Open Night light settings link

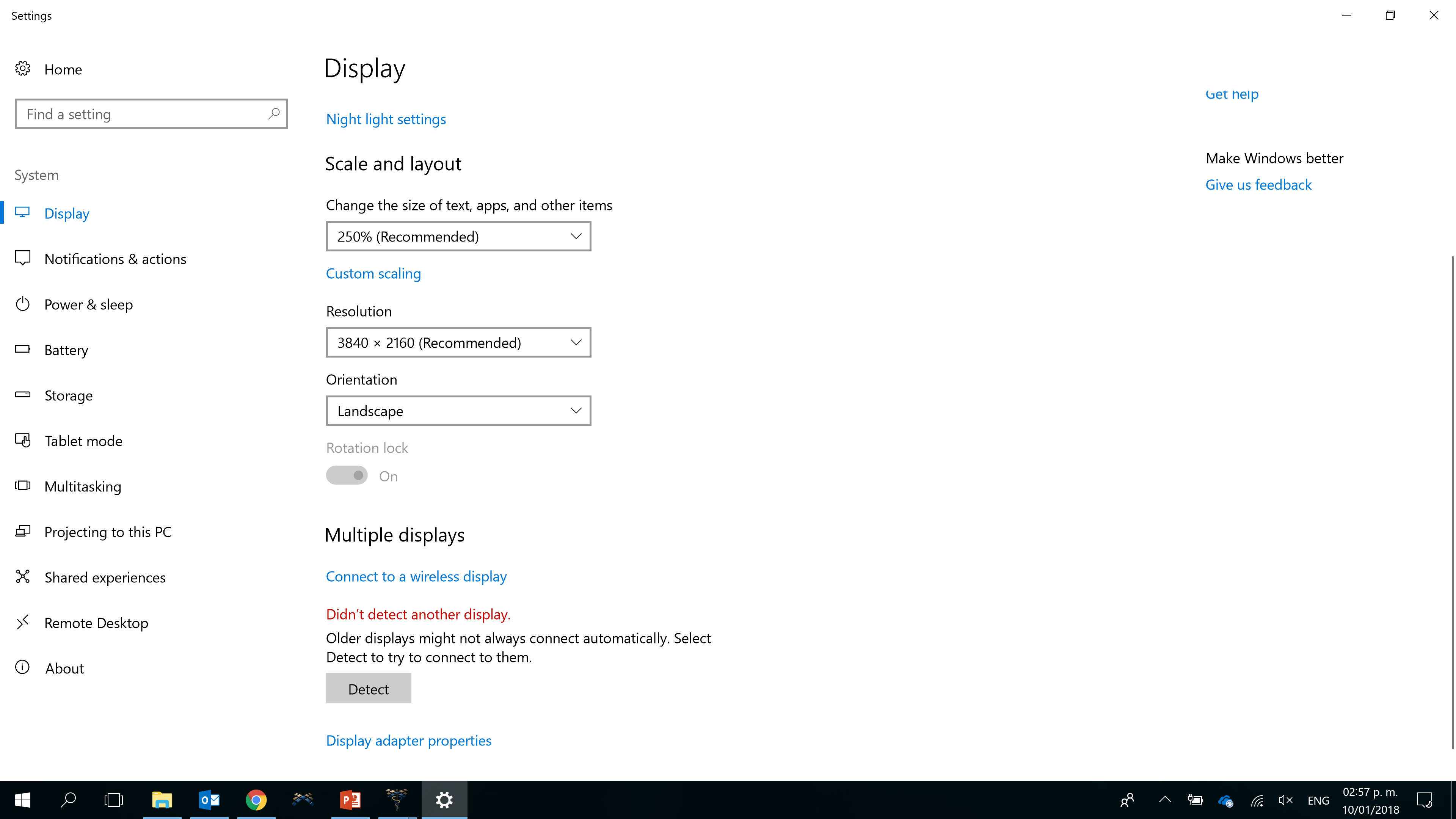[386, 119]
